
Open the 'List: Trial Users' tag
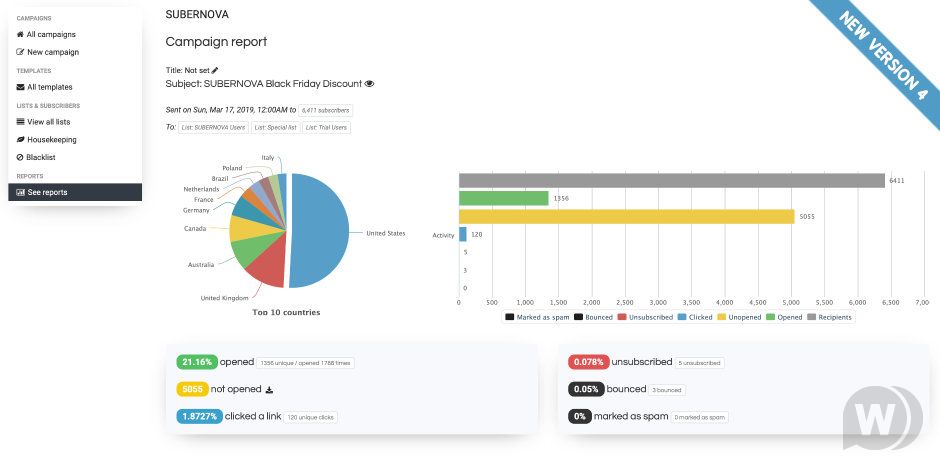coord(326,127)
